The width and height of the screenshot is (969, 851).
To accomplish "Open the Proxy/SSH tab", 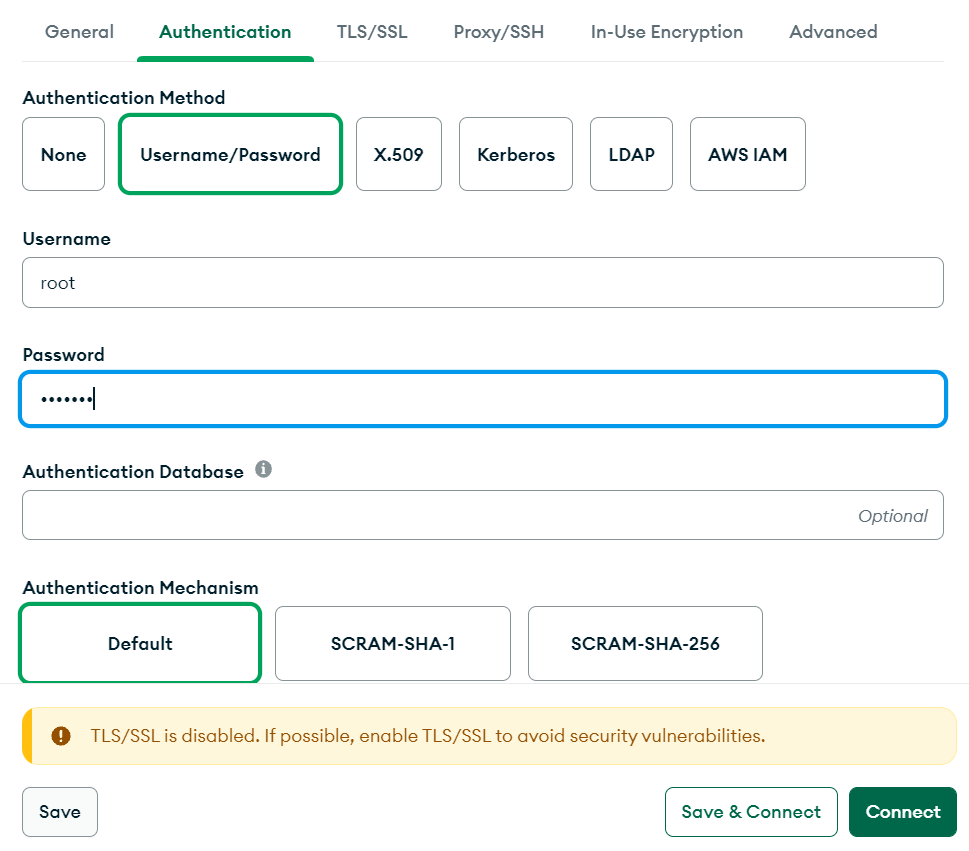I will coord(499,32).
